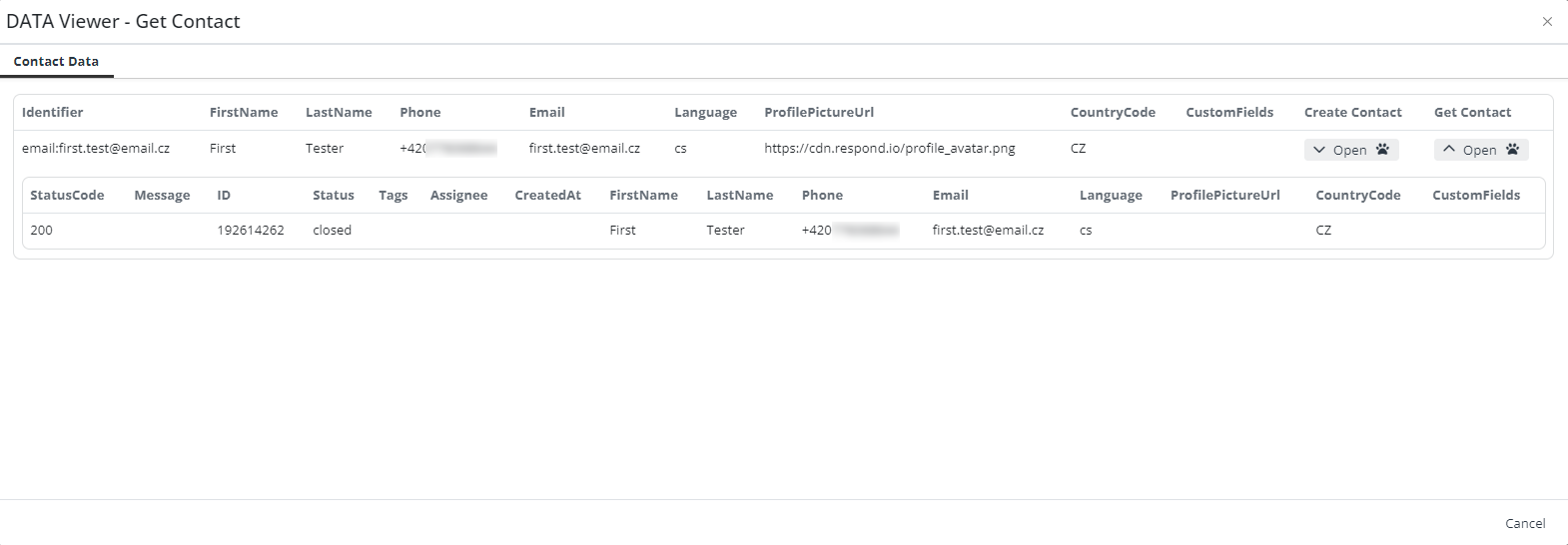1568x545 pixels.
Task: Select the status code 200 cell
Action: (42, 231)
